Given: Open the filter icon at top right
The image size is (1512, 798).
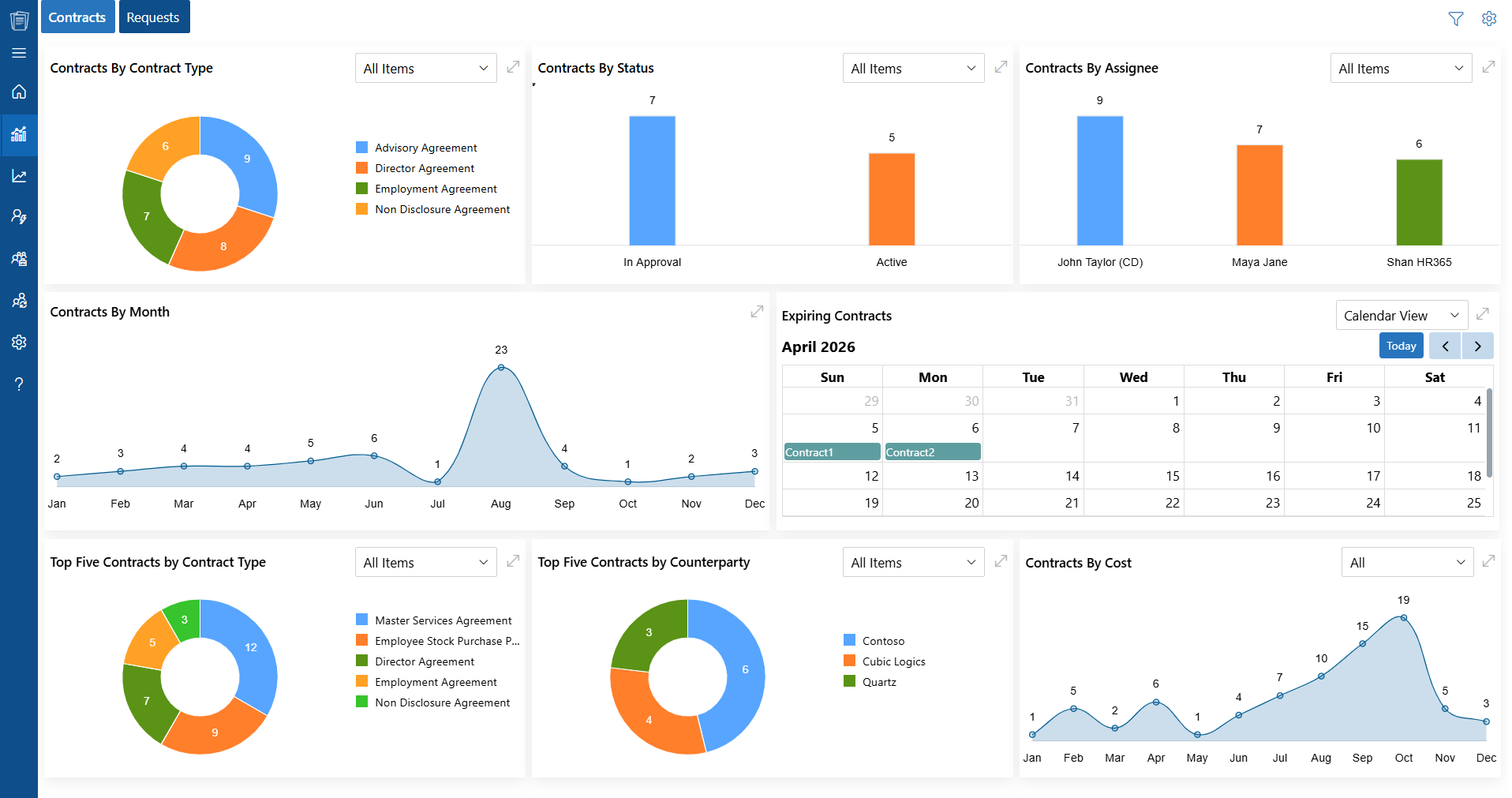Looking at the screenshot, I should tap(1456, 19).
